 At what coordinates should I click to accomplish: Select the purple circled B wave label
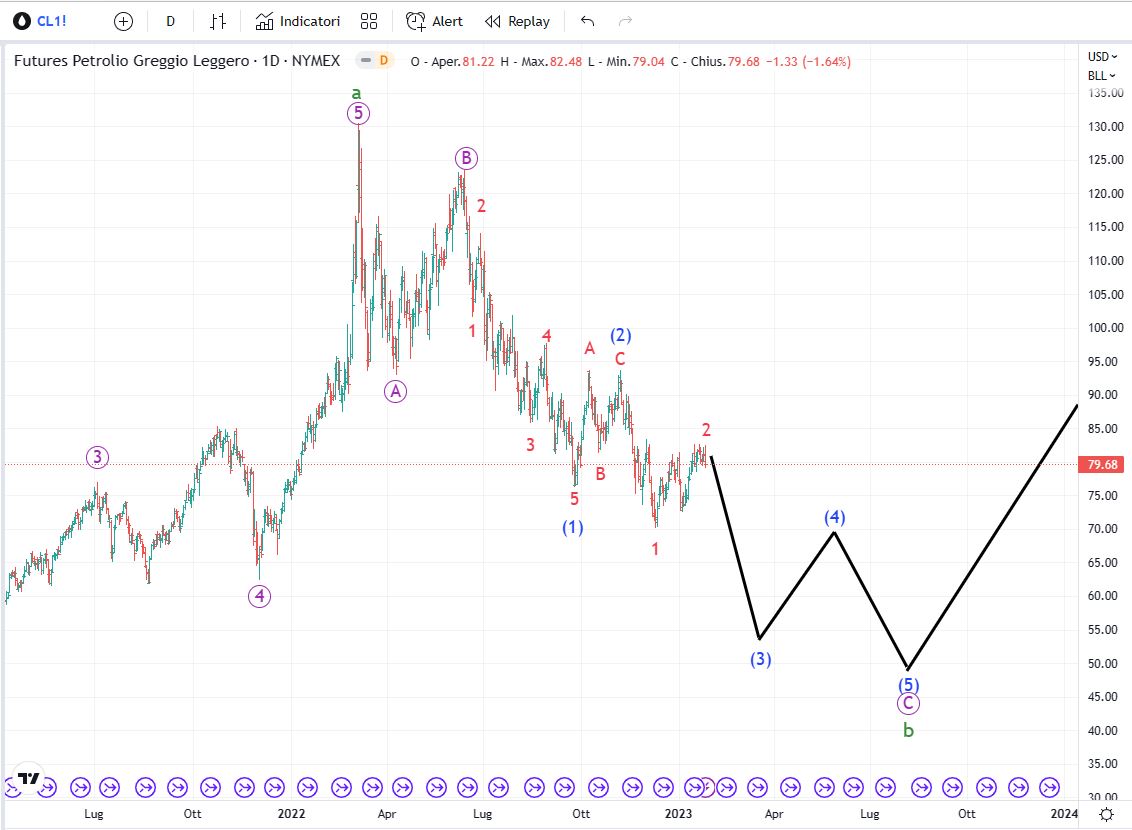(466, 158)
